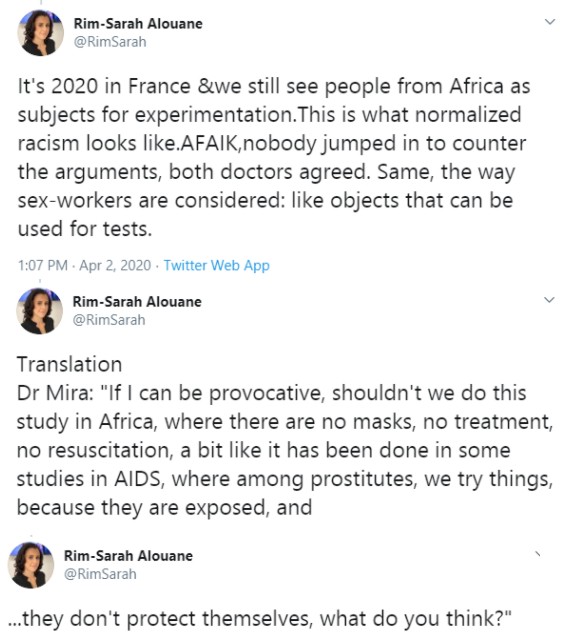Open the avatar on the Translation tweet
Image resolution: width=566 pixels, height=643 pixels.
tap(39, 311)
